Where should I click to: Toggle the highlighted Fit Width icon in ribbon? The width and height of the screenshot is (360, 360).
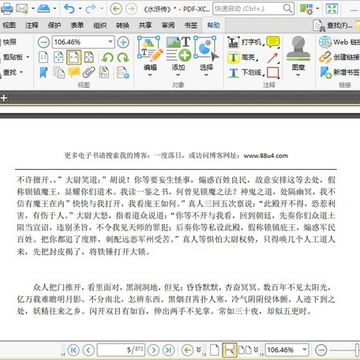74,57
